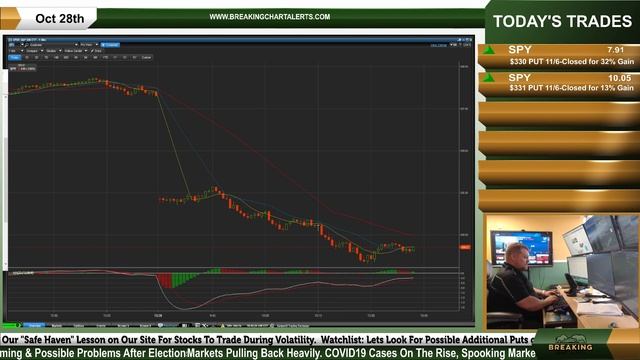Open the Compare dropdown
This screenshot has width=640, height=360.
pos(34,51)
